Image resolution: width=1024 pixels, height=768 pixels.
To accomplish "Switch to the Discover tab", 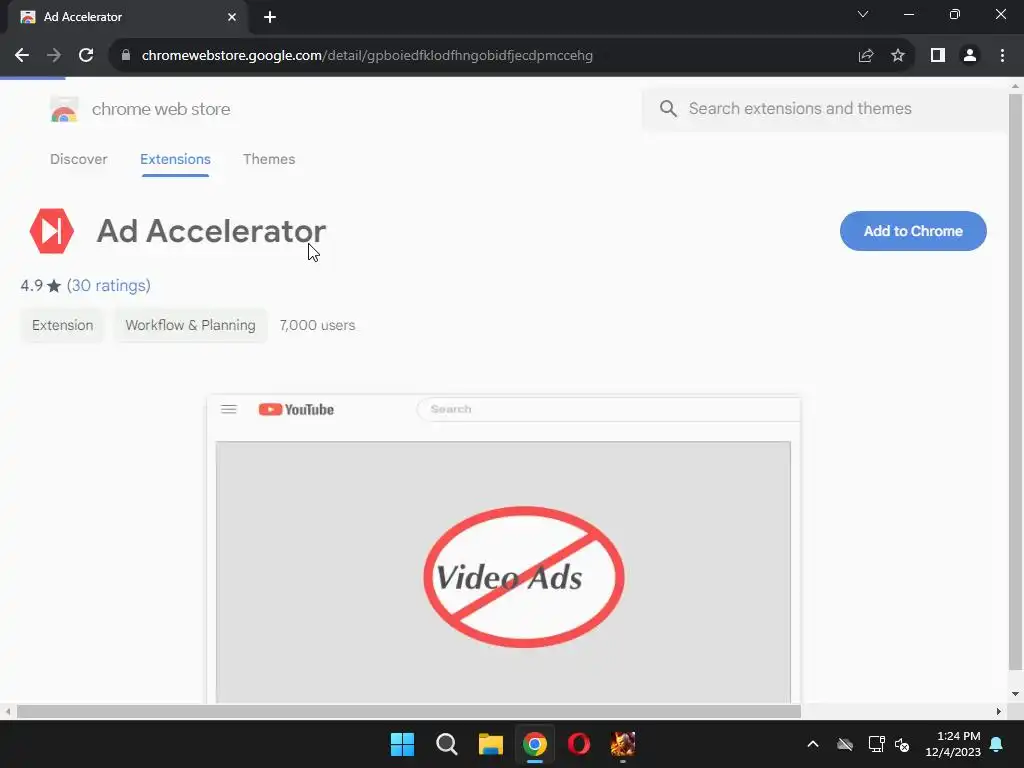I will click(x=78, y=159).
